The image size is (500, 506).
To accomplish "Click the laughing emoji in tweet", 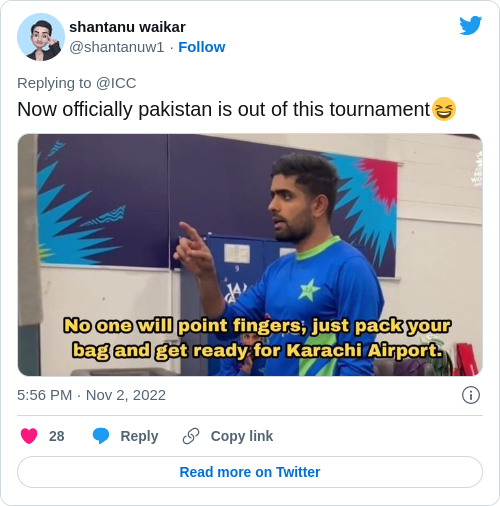I will coord(444,109).
